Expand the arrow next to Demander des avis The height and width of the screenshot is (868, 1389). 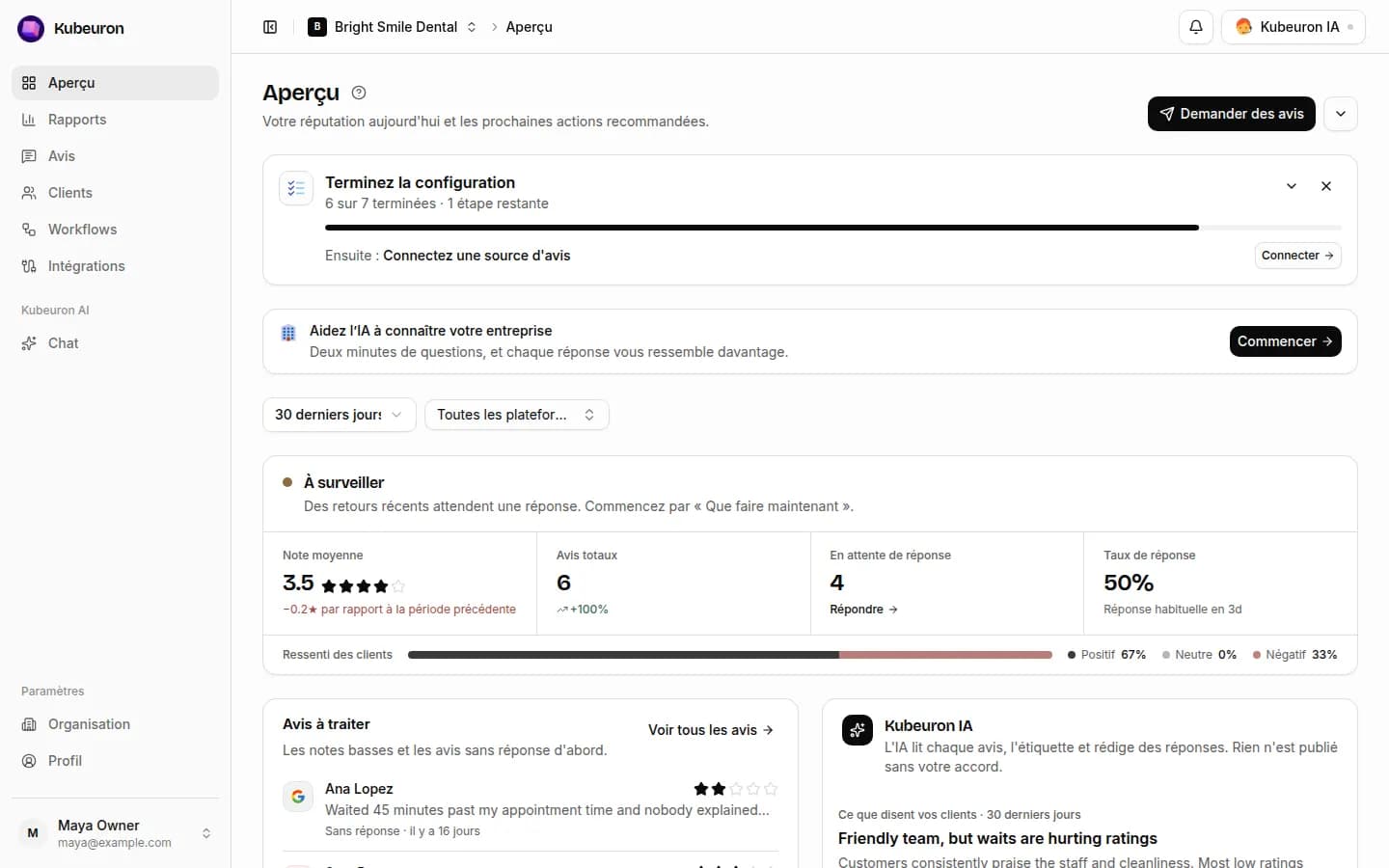1341,114
